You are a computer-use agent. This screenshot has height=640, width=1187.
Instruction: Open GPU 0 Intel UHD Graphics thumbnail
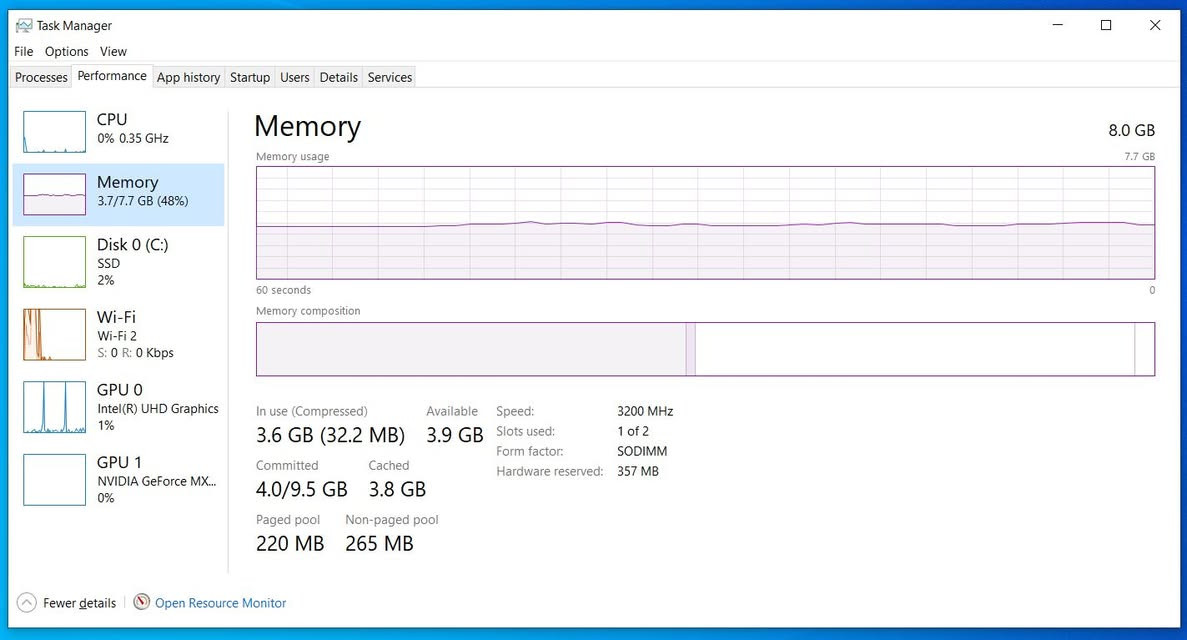pyautogui.click(x=55, y=407)
